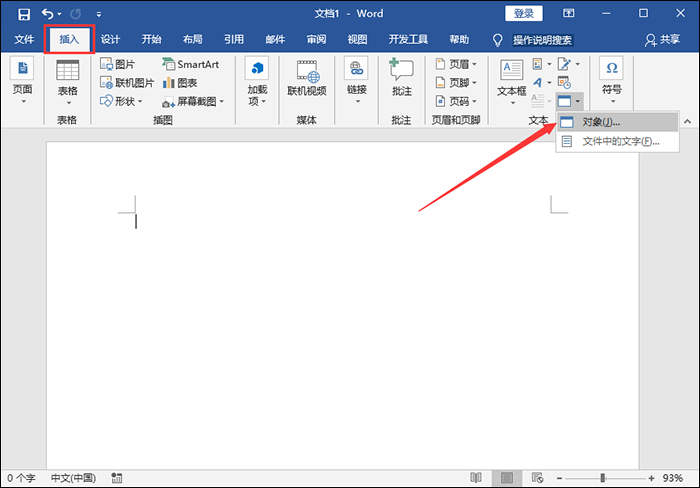This screenshot has height=488, width=700.
Task: Open the 形状 shapes dropdown
Action: coord(121,101)
